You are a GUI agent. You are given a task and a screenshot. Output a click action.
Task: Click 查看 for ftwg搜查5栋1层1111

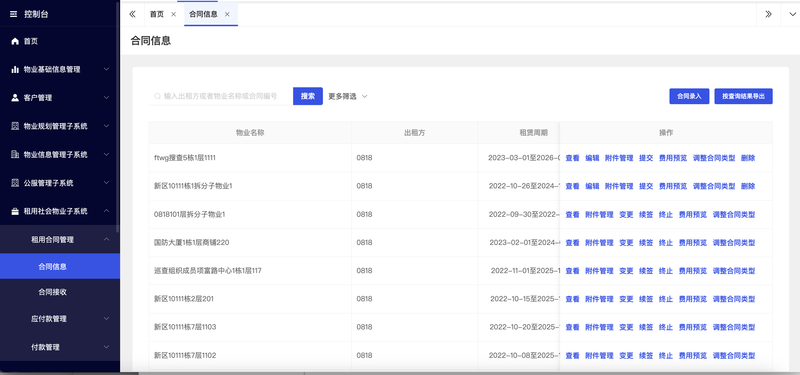(572, 158)
